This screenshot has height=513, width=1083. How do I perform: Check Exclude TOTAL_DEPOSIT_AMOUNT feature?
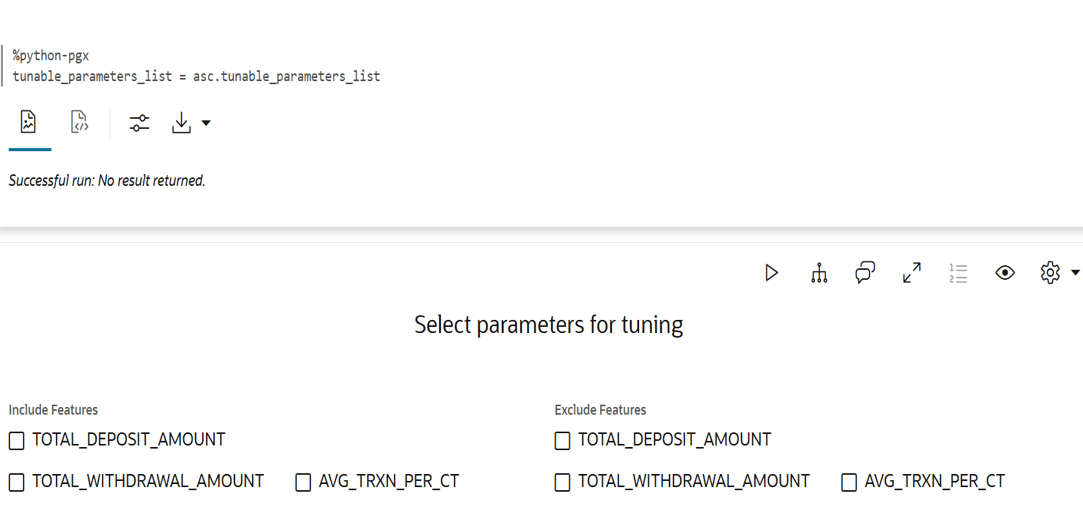[x=562, y=441]
